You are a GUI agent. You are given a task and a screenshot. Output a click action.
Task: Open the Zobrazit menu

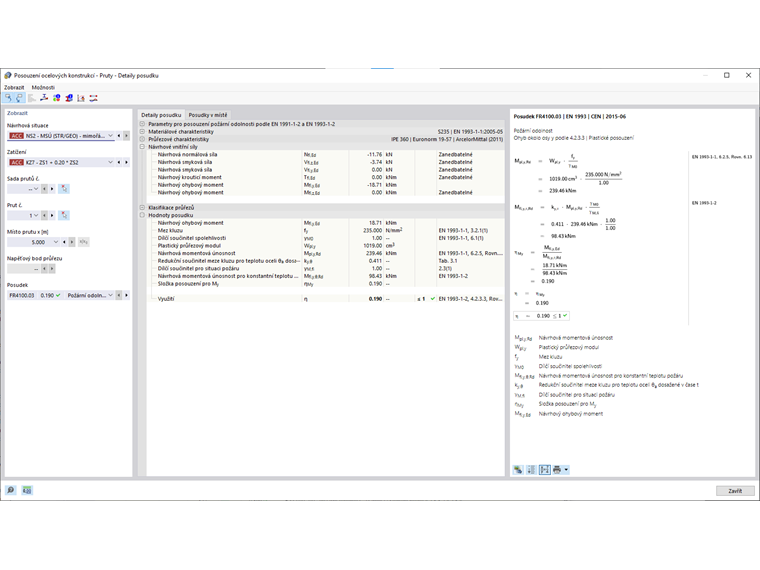click(x=14, y=87)
